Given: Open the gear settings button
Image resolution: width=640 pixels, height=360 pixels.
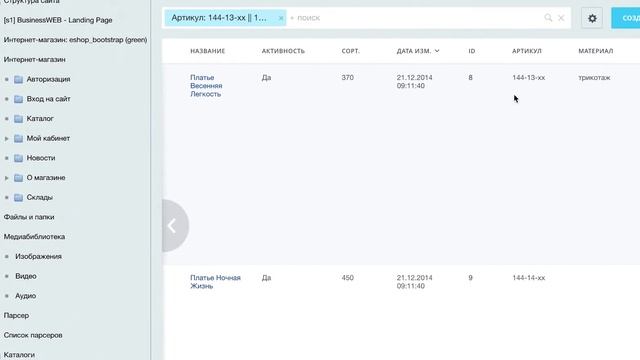Looking at the screenshot, I should [x=592, y=18].
